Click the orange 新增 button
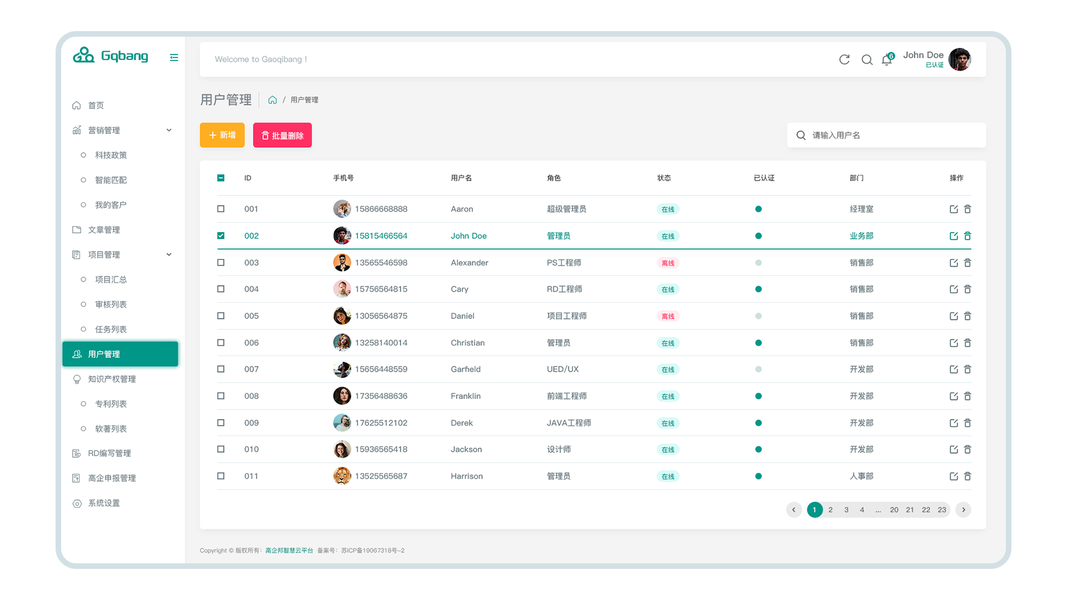The image size is (1067, 600). tap(222, 135)
